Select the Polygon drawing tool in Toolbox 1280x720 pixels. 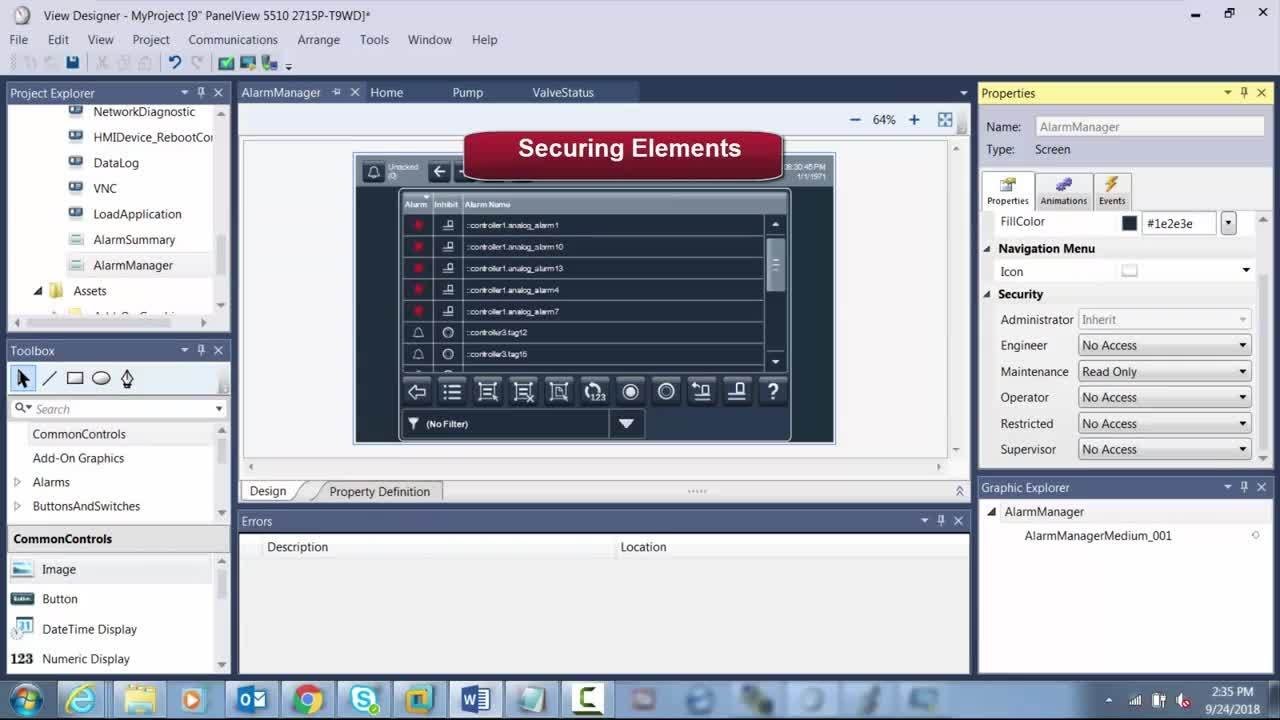click(127, 378)
